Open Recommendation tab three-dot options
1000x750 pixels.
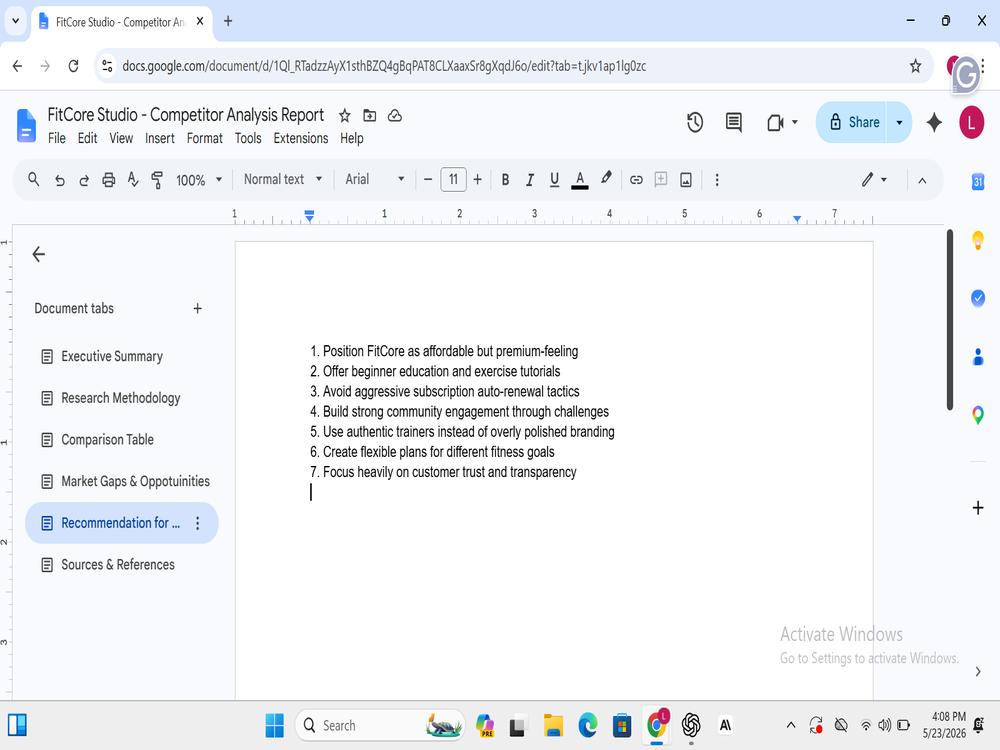pos(198,524)
